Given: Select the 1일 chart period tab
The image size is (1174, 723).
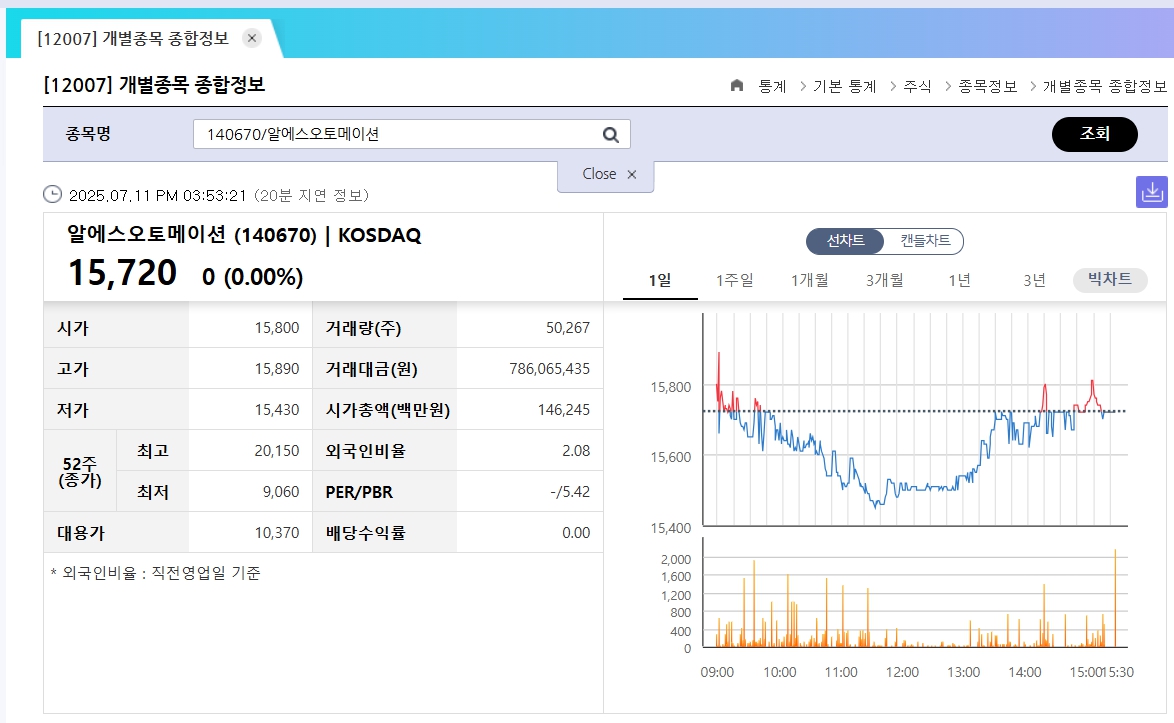Looking at the screenshot, I should point(660,280).
